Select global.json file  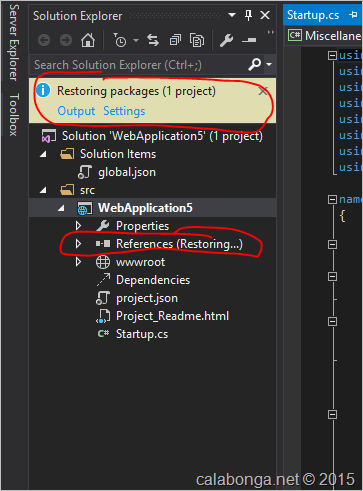tap(127, 172)
